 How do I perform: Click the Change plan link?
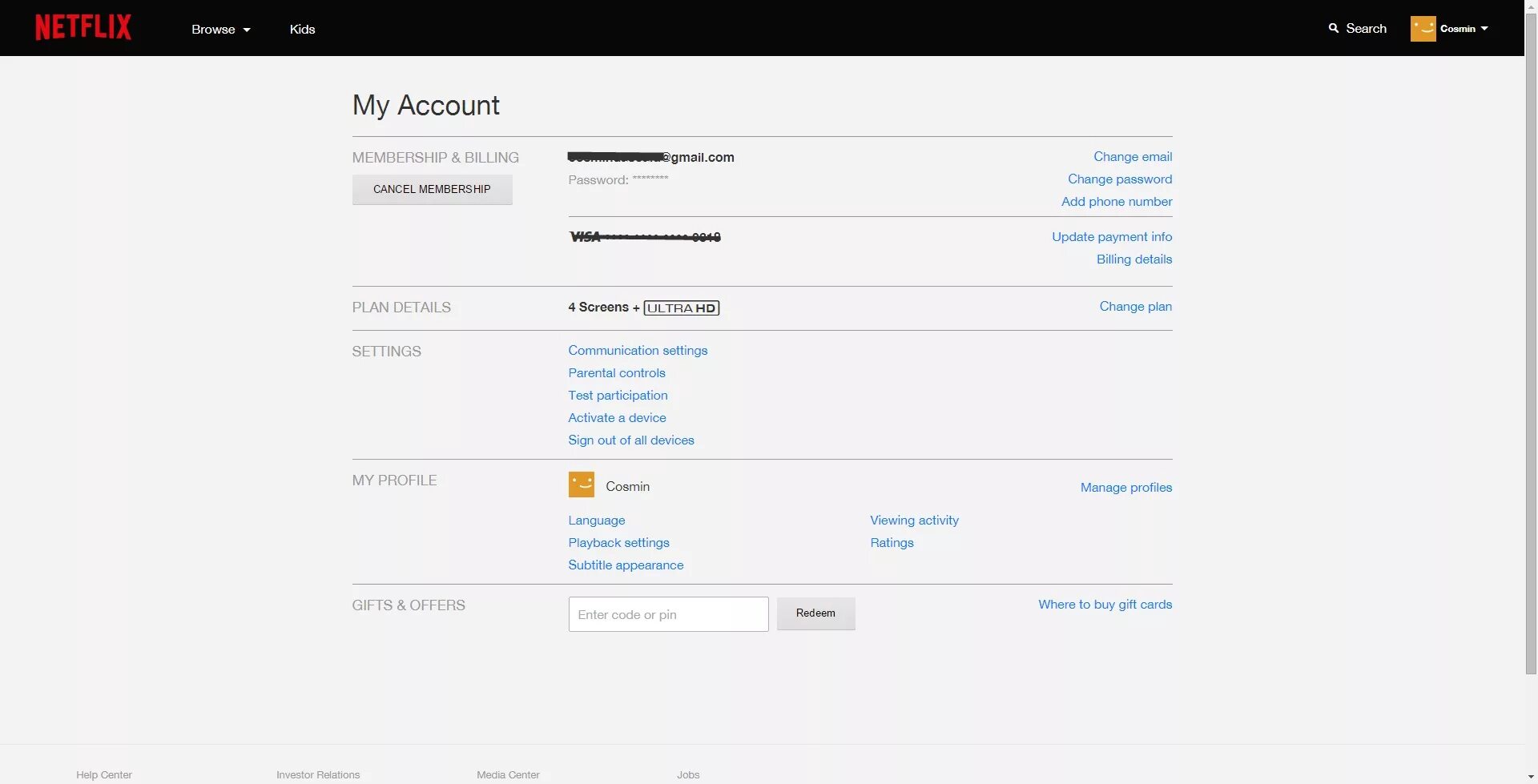[x=1136, y=306]
